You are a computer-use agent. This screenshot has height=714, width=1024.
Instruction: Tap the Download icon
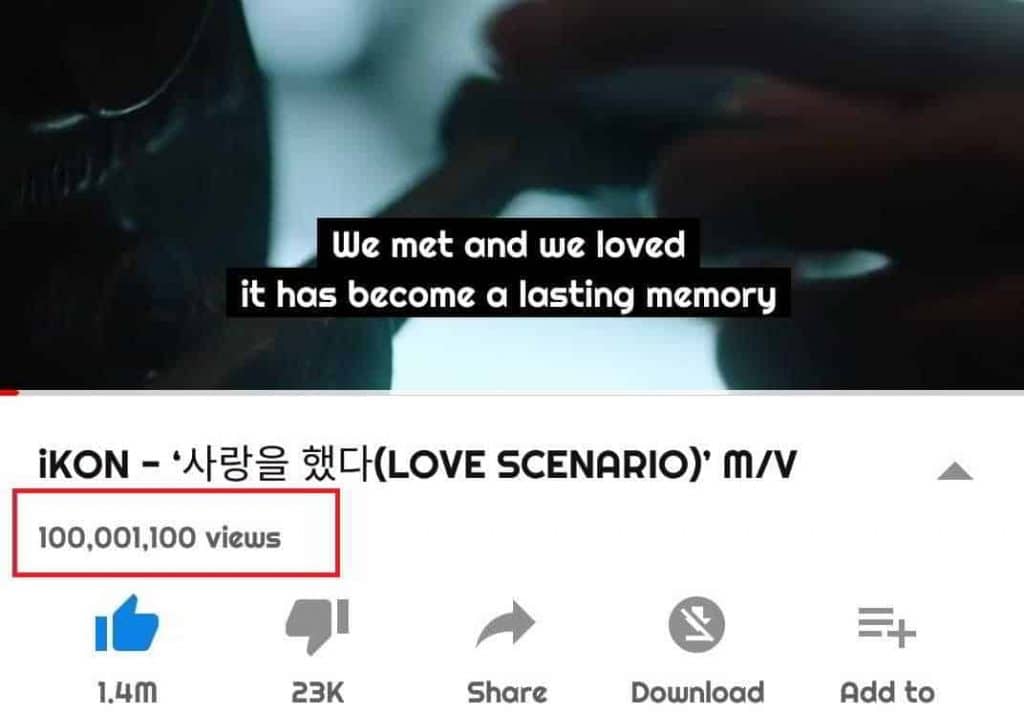(696, 625)
